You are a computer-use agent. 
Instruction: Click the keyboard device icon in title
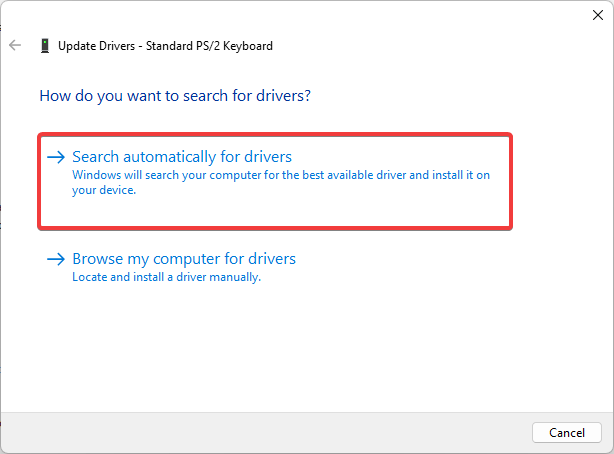pyautogui.click(x=45, y=46)
